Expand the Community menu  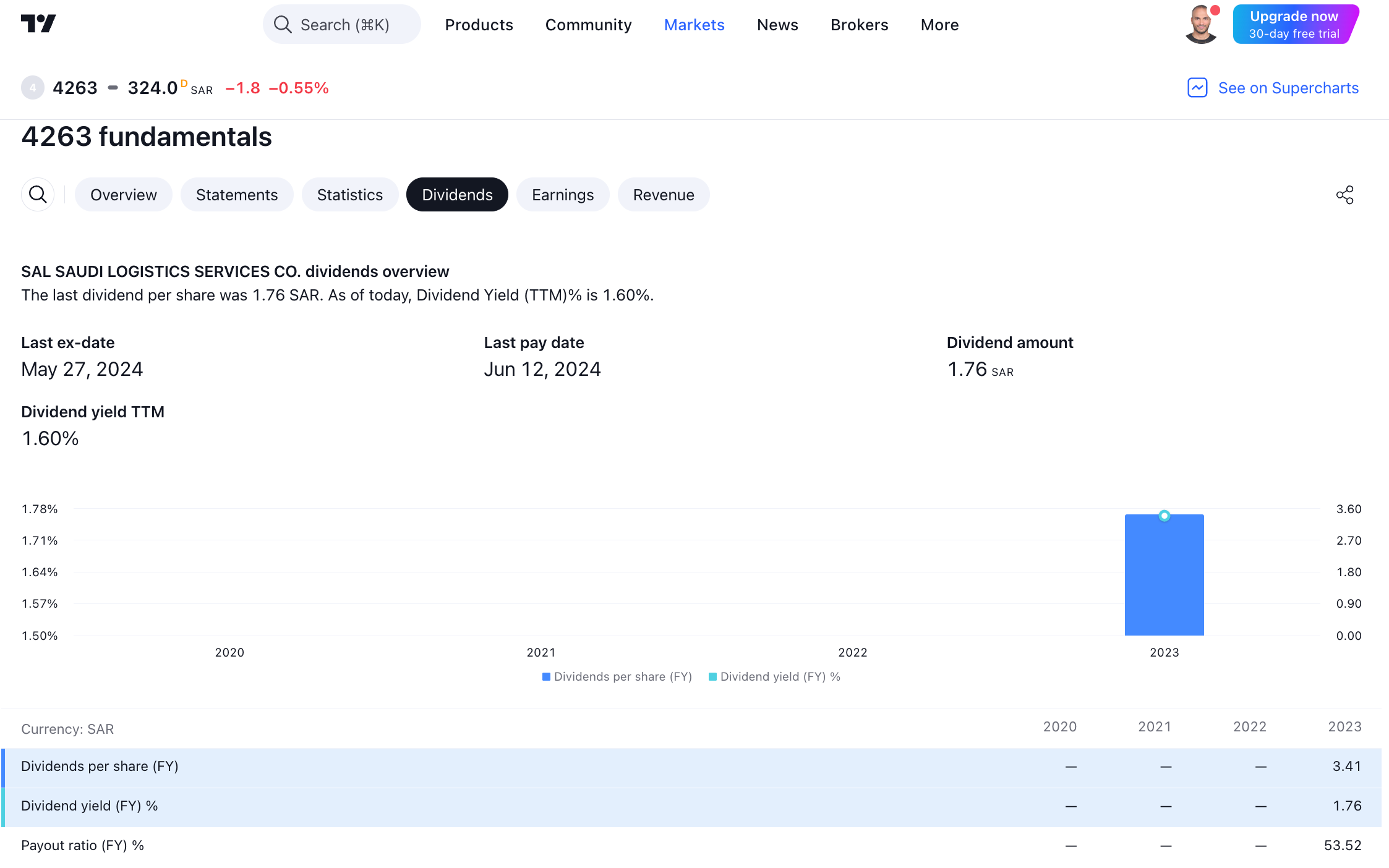588,25
